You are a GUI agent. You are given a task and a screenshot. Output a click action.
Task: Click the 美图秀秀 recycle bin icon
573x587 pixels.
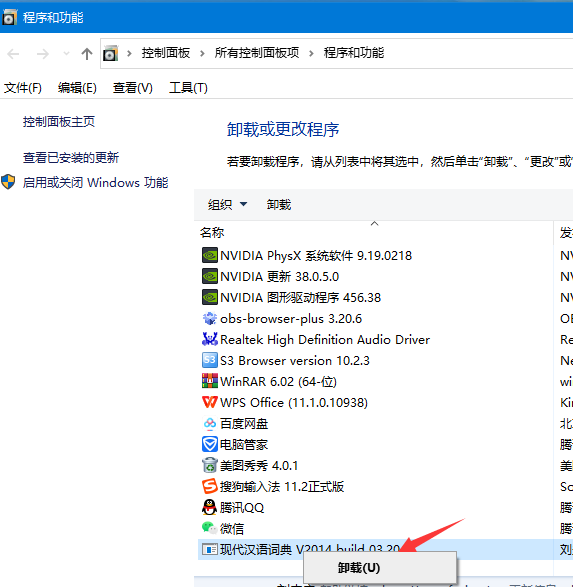click(210, 465)
